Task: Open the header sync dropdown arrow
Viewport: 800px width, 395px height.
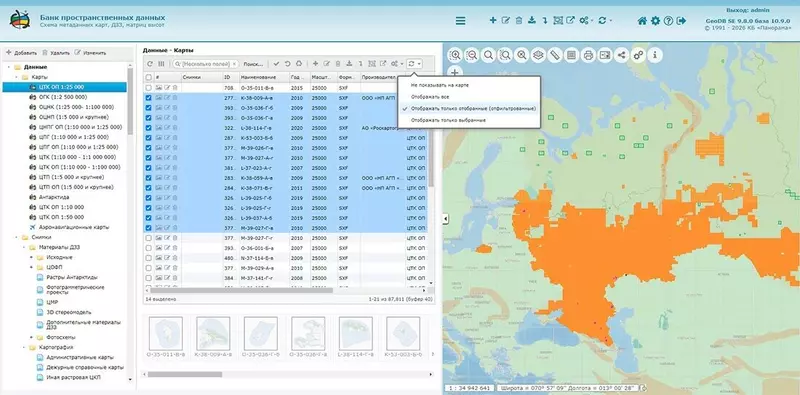Action: coord(610,21)
